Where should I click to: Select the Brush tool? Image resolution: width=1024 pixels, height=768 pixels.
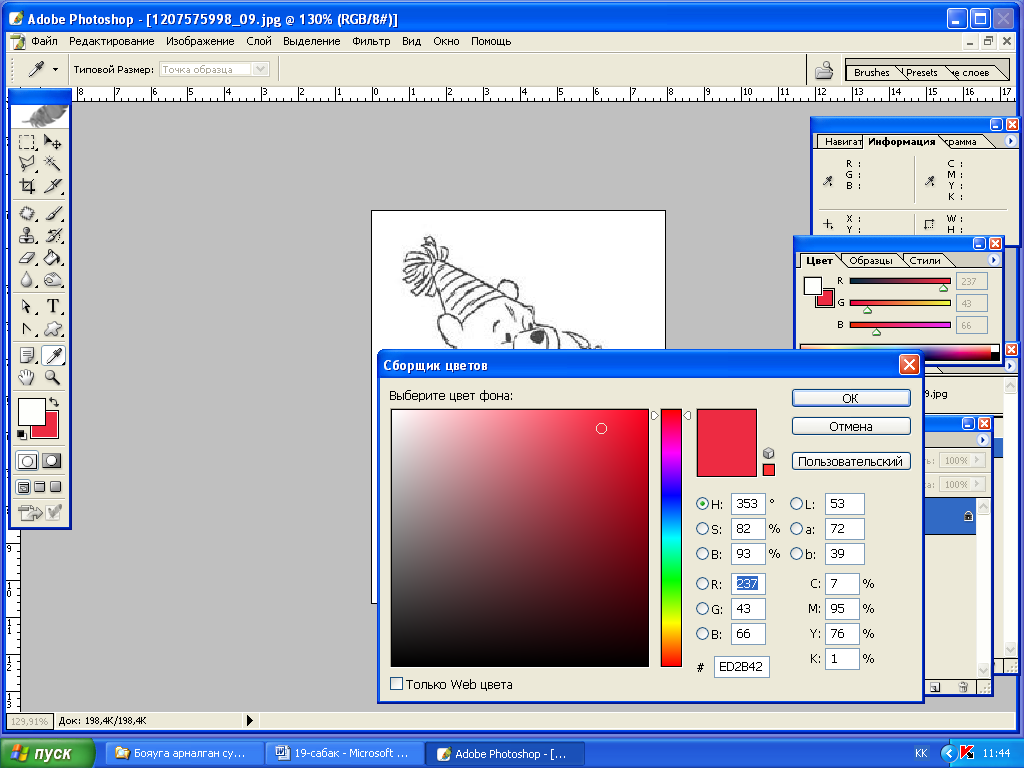pos(52,214)
